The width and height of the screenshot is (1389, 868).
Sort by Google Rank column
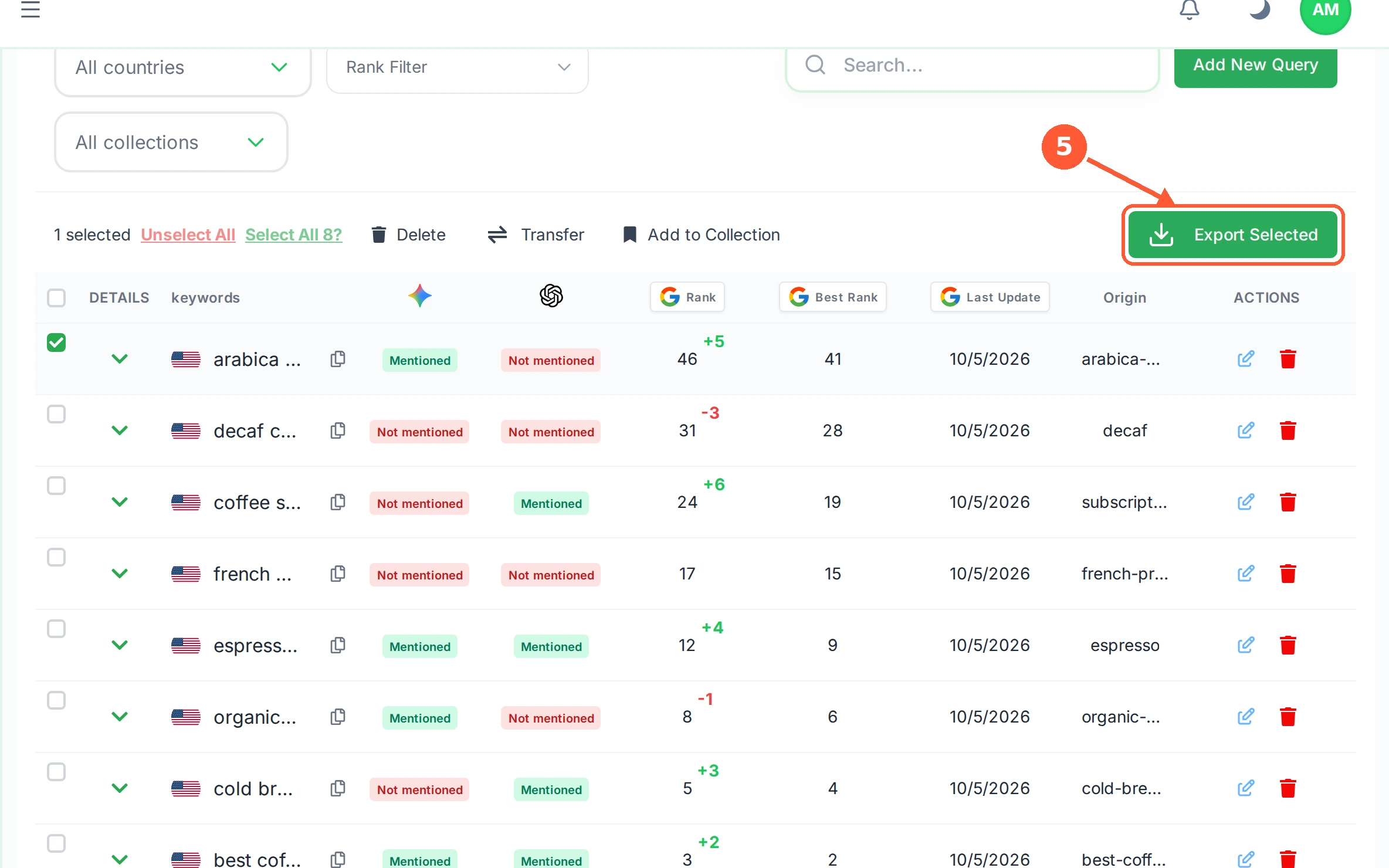(687, 297)
